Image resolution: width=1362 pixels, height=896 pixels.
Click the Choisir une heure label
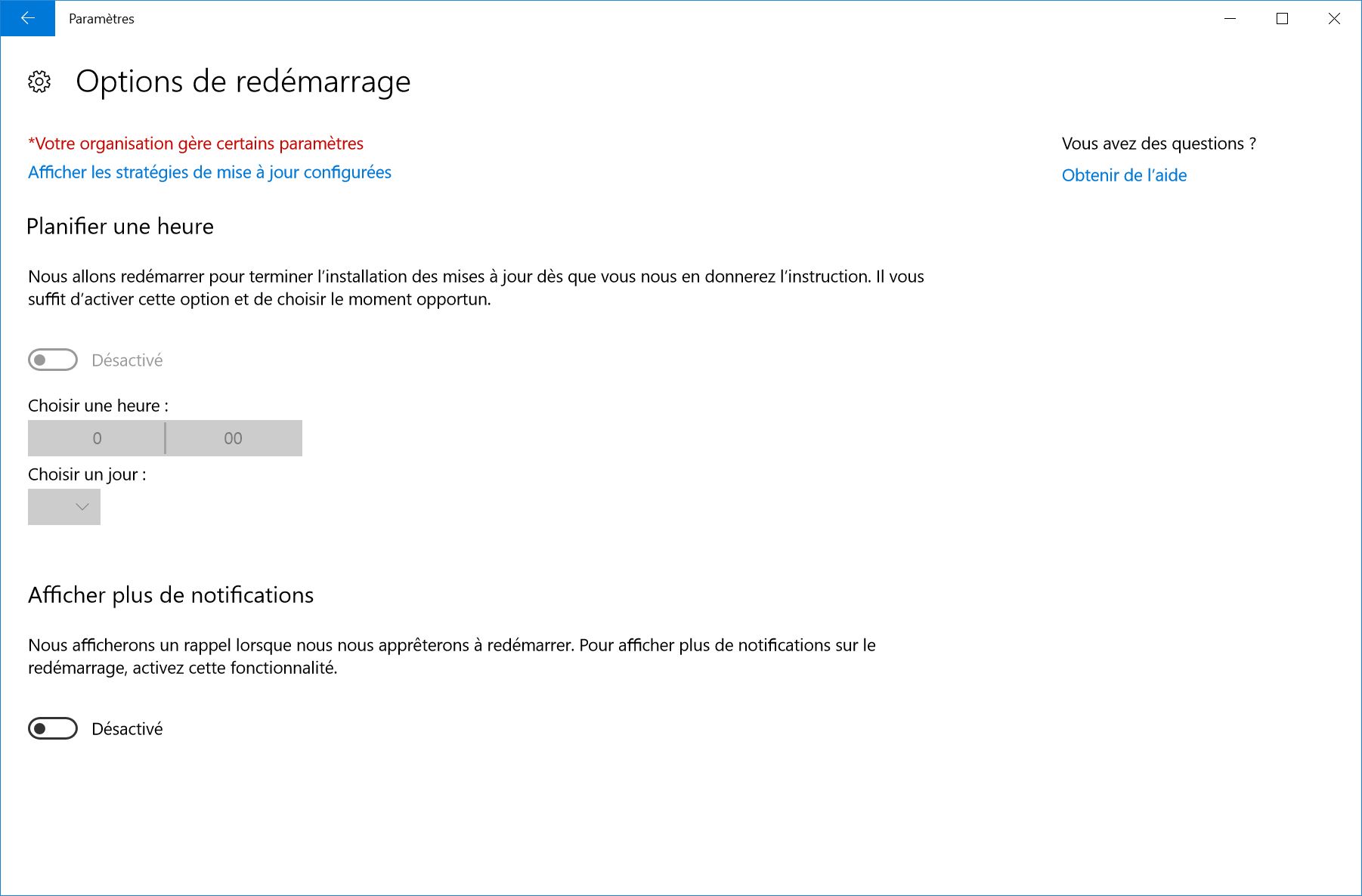click(99, 405)
